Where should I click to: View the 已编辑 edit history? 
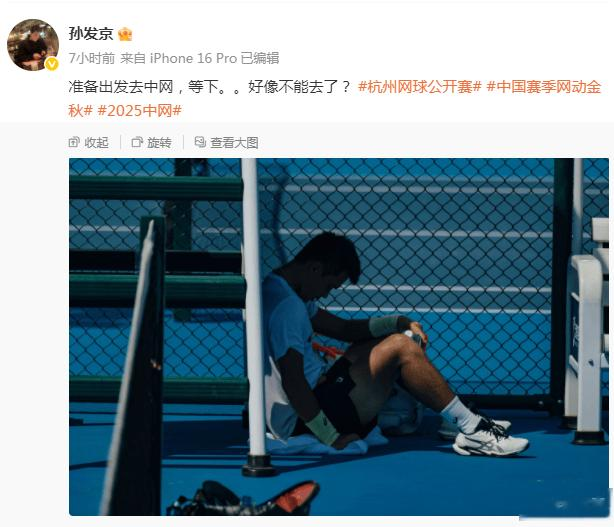click(260, 58)
